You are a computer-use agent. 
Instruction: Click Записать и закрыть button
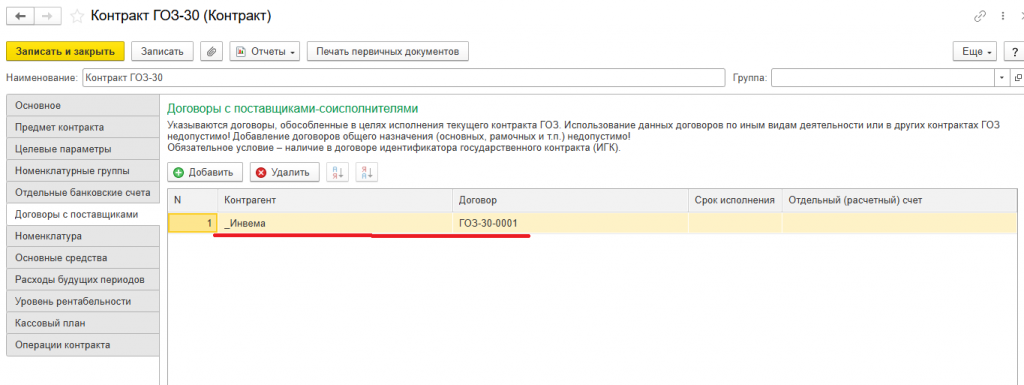[x=65, y=51]
